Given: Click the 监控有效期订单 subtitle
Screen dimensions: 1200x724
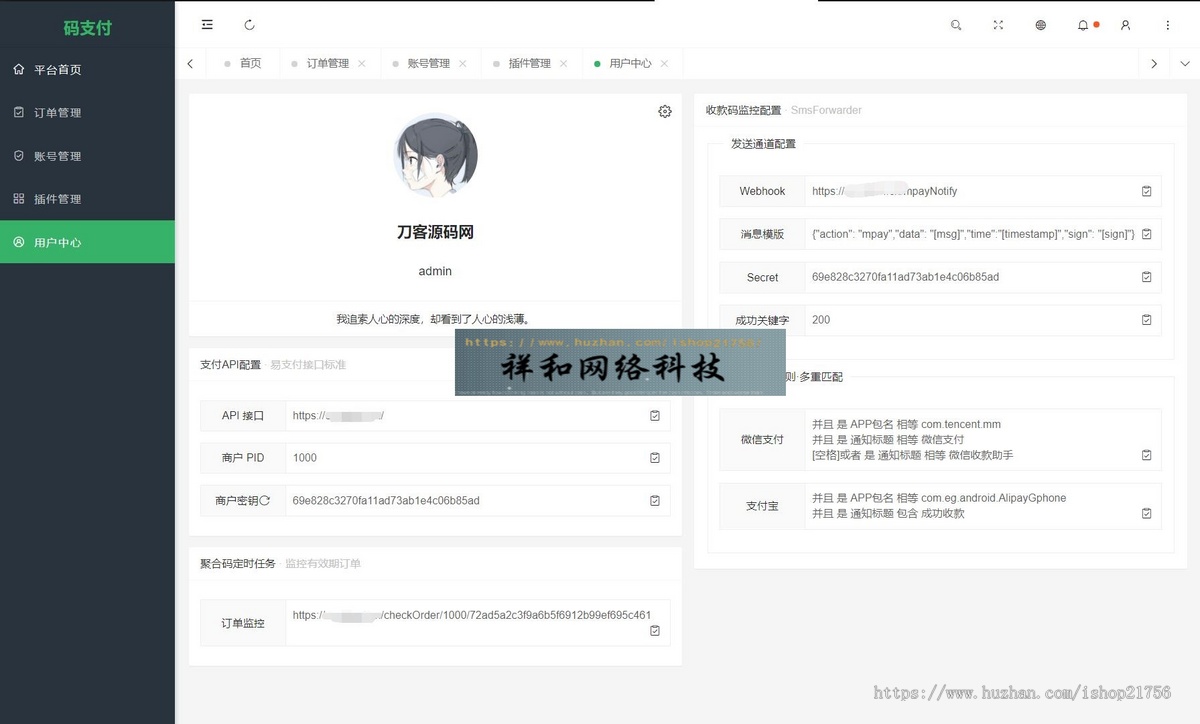Looking at the screenshot, I should click(323, 563).
